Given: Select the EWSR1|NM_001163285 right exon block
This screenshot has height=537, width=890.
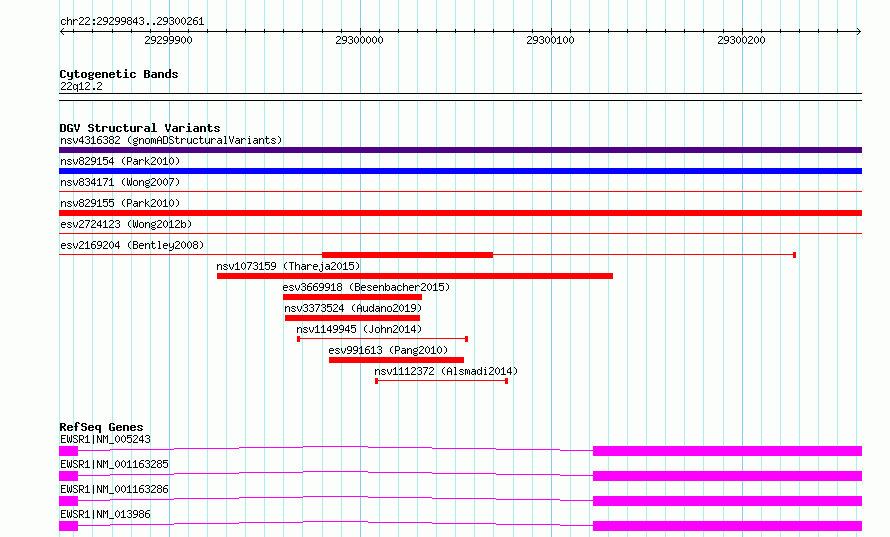Looking at the screenshot, I should (728, 476).
